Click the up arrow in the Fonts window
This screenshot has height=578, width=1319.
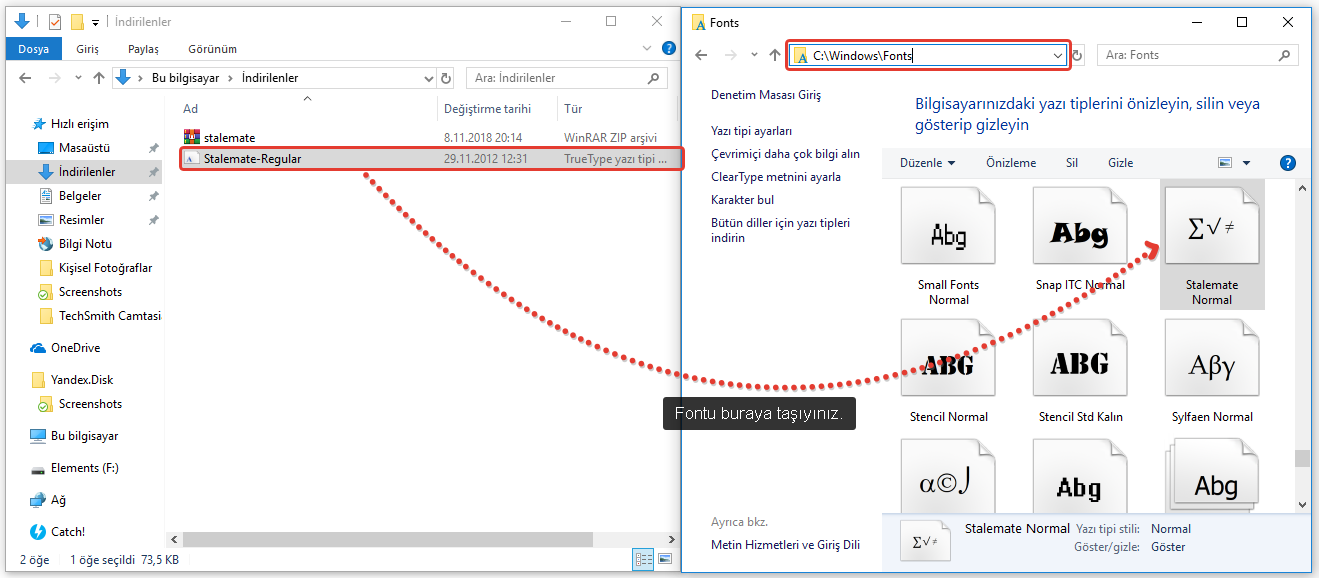(x=775, y=56)
